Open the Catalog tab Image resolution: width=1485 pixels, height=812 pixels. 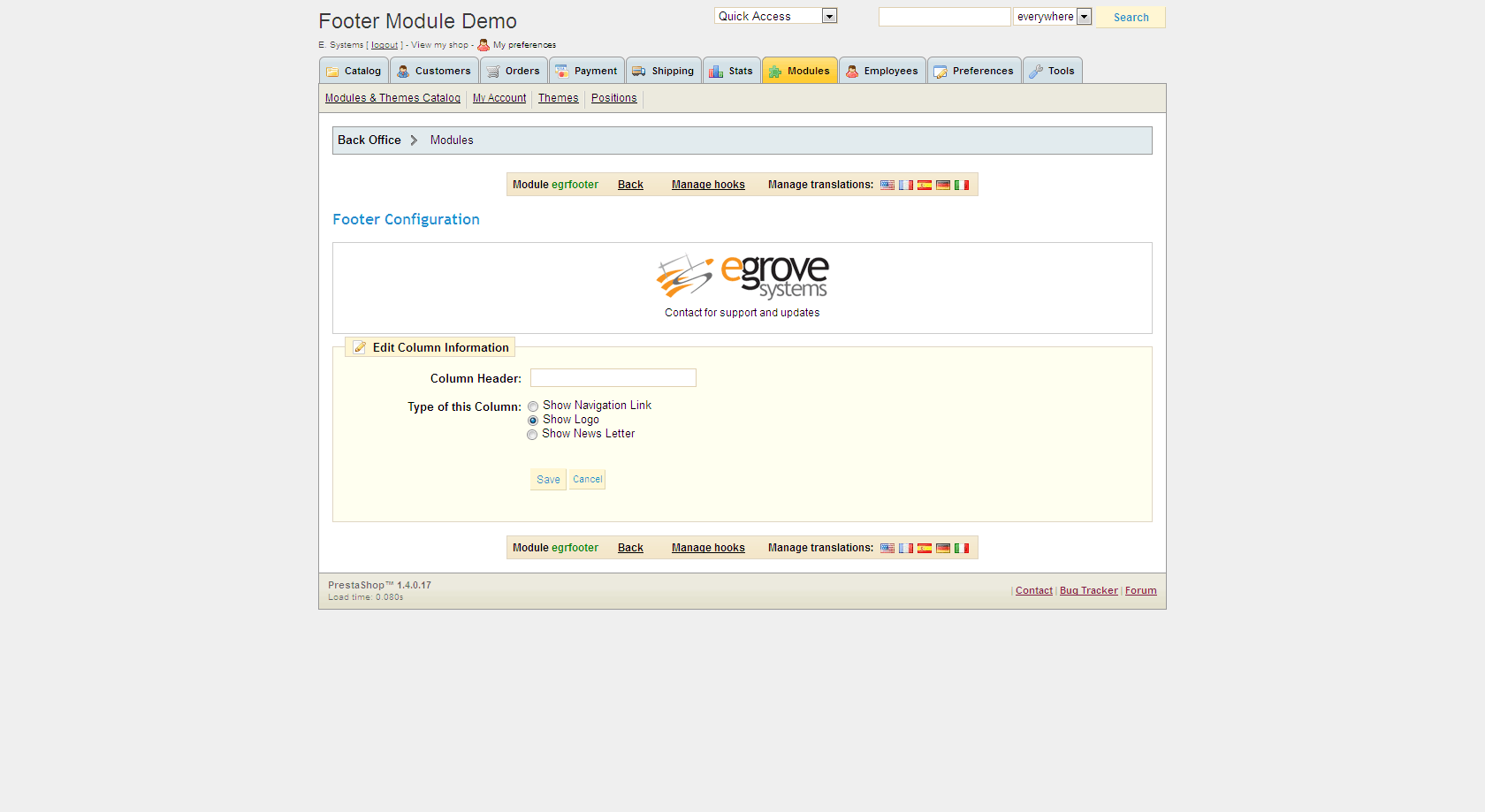[x=354, y=71]
